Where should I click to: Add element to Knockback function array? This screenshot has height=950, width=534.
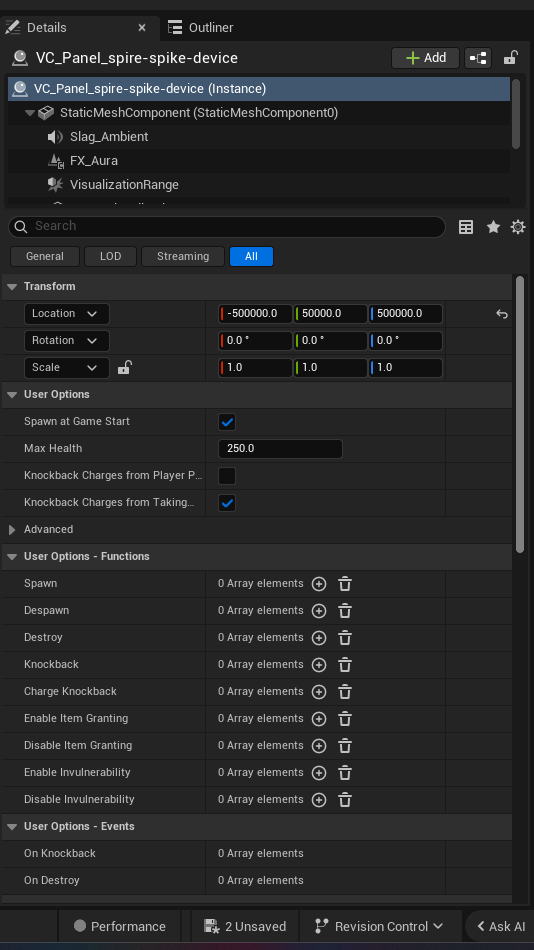[x=319, y=665]
